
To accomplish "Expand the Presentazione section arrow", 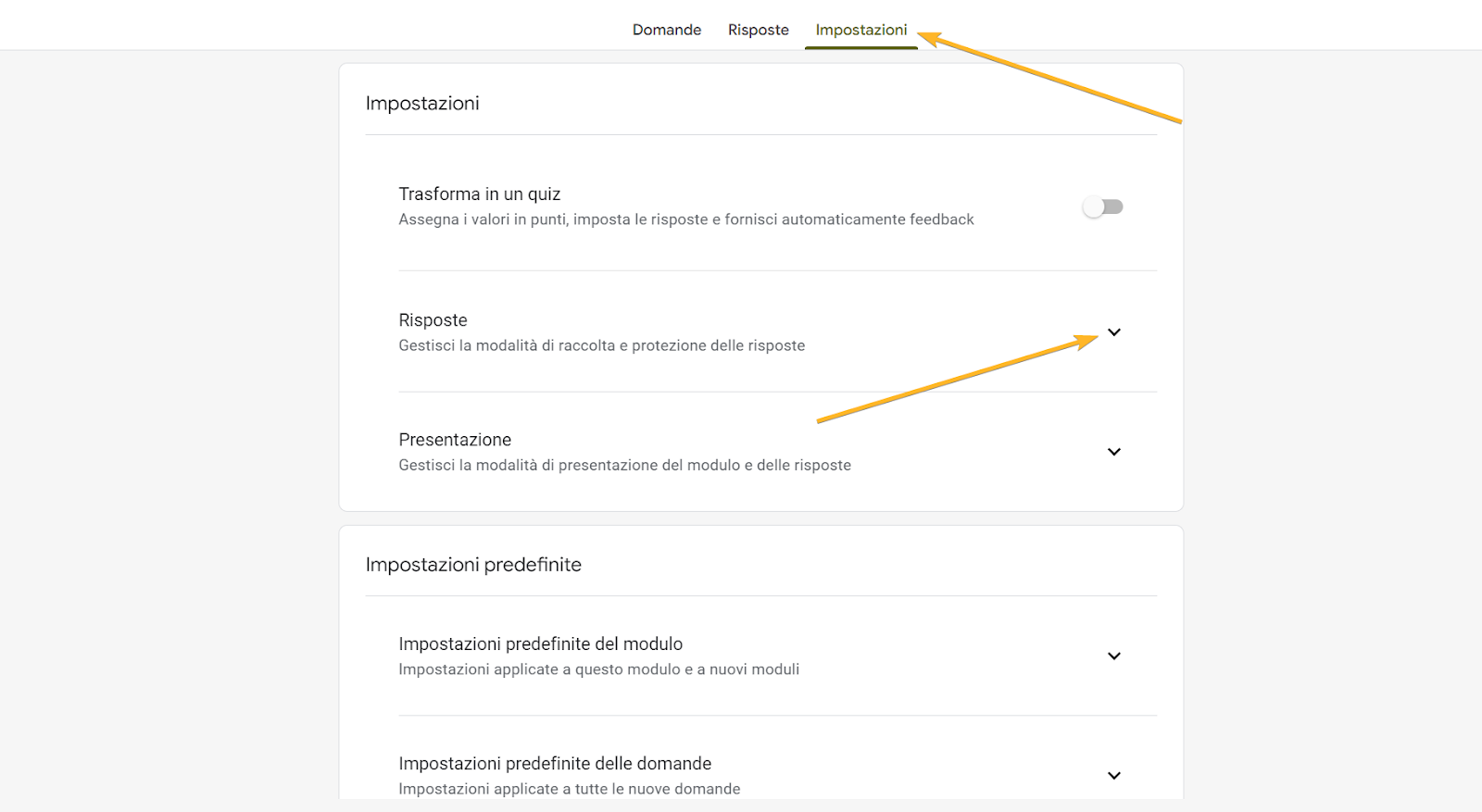I will coord(1113,452).
